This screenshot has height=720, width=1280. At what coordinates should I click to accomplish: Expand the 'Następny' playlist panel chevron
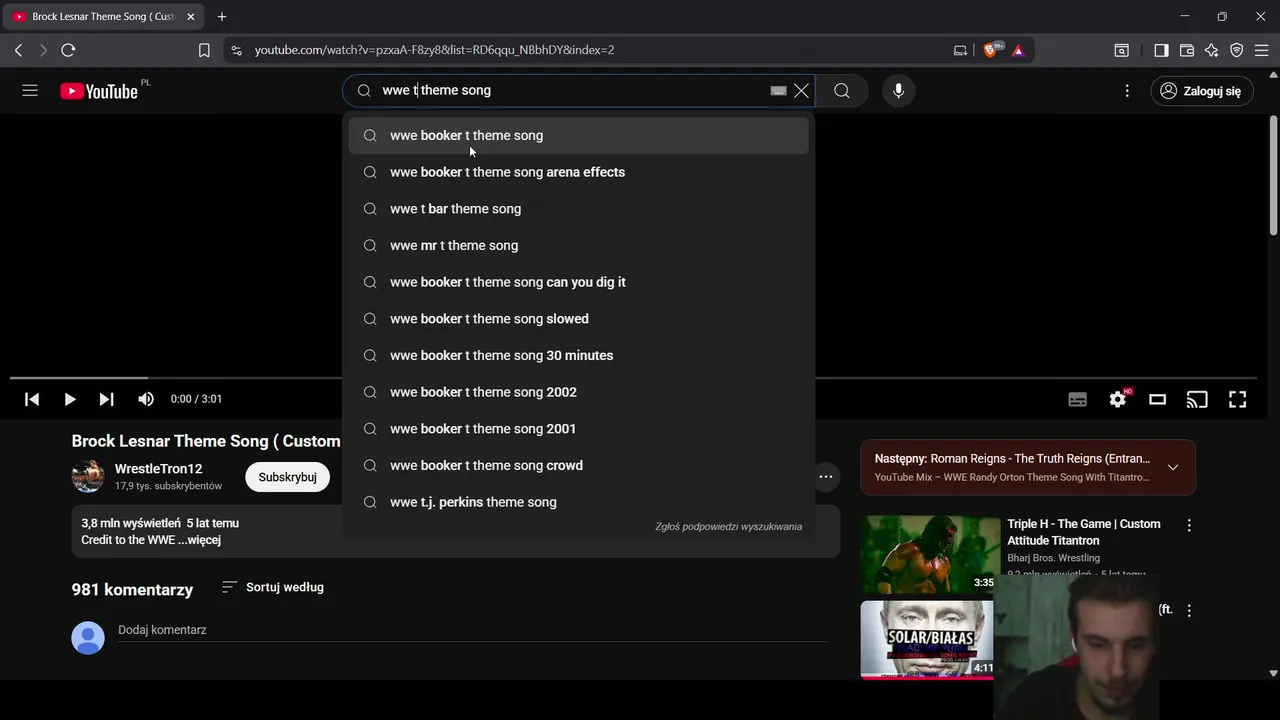coord(1173,467)
